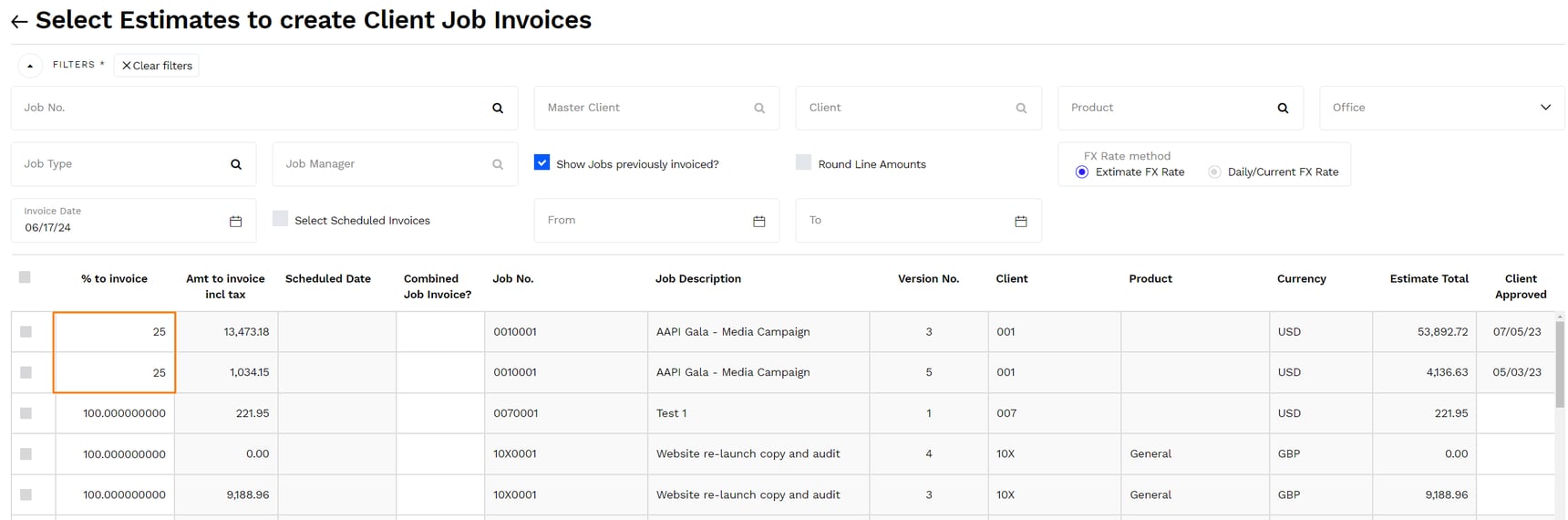Screen dimensions: 1568x520
Task: Open the To date calendar icon
Action: (x=1021, y=221)
